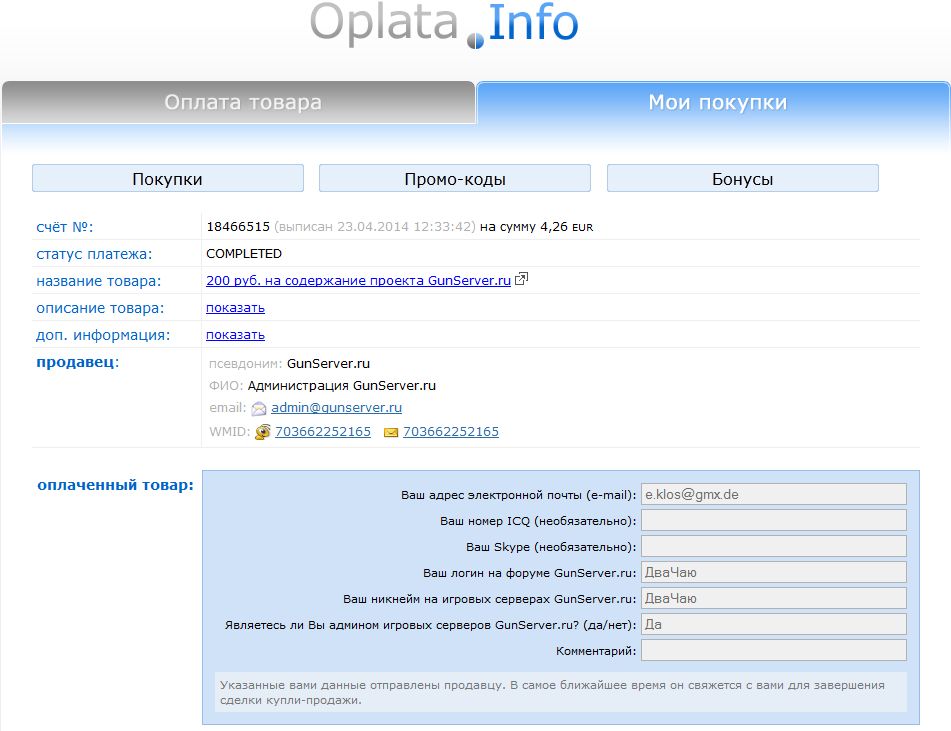
Task: Open the GunServer.ru product name link
Action: click(358, 281)
